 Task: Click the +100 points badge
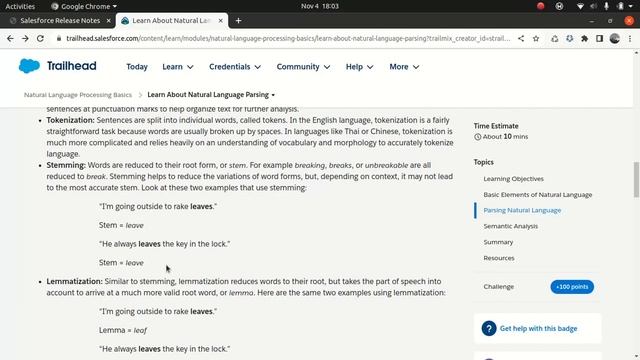[x=572, y=287]
